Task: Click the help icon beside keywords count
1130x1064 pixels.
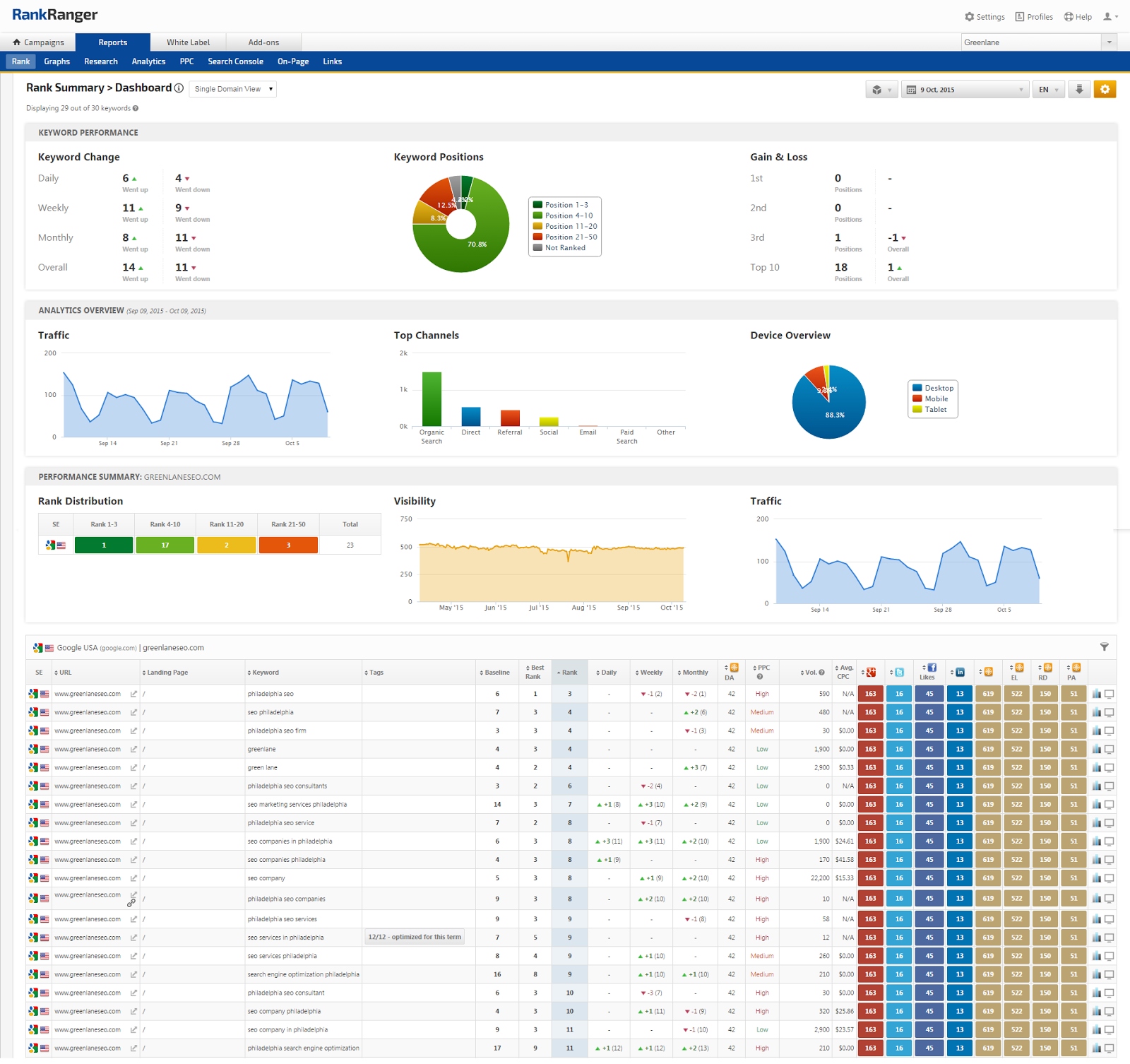Action: click(x=136, y=109)
